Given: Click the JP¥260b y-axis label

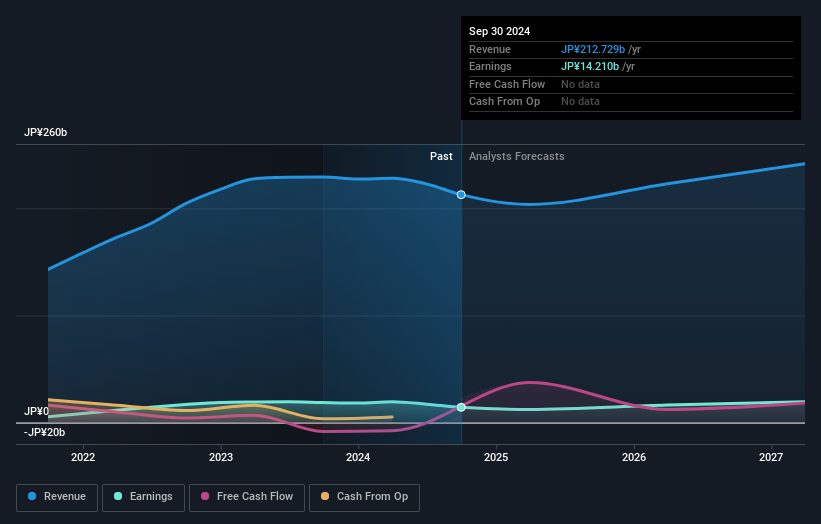Looking at the screenshot, I should (x=46, y=132).
